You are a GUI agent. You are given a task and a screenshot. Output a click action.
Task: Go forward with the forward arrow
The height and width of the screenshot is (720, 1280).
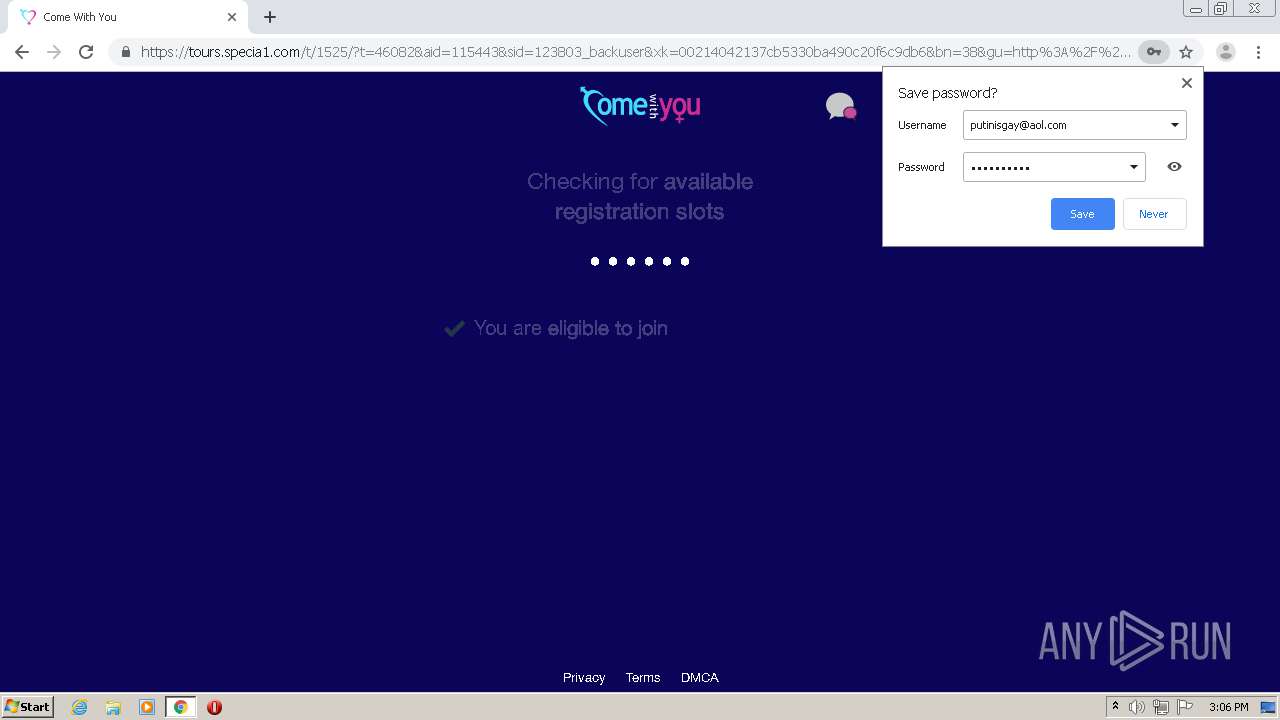(x=54, y=52)
